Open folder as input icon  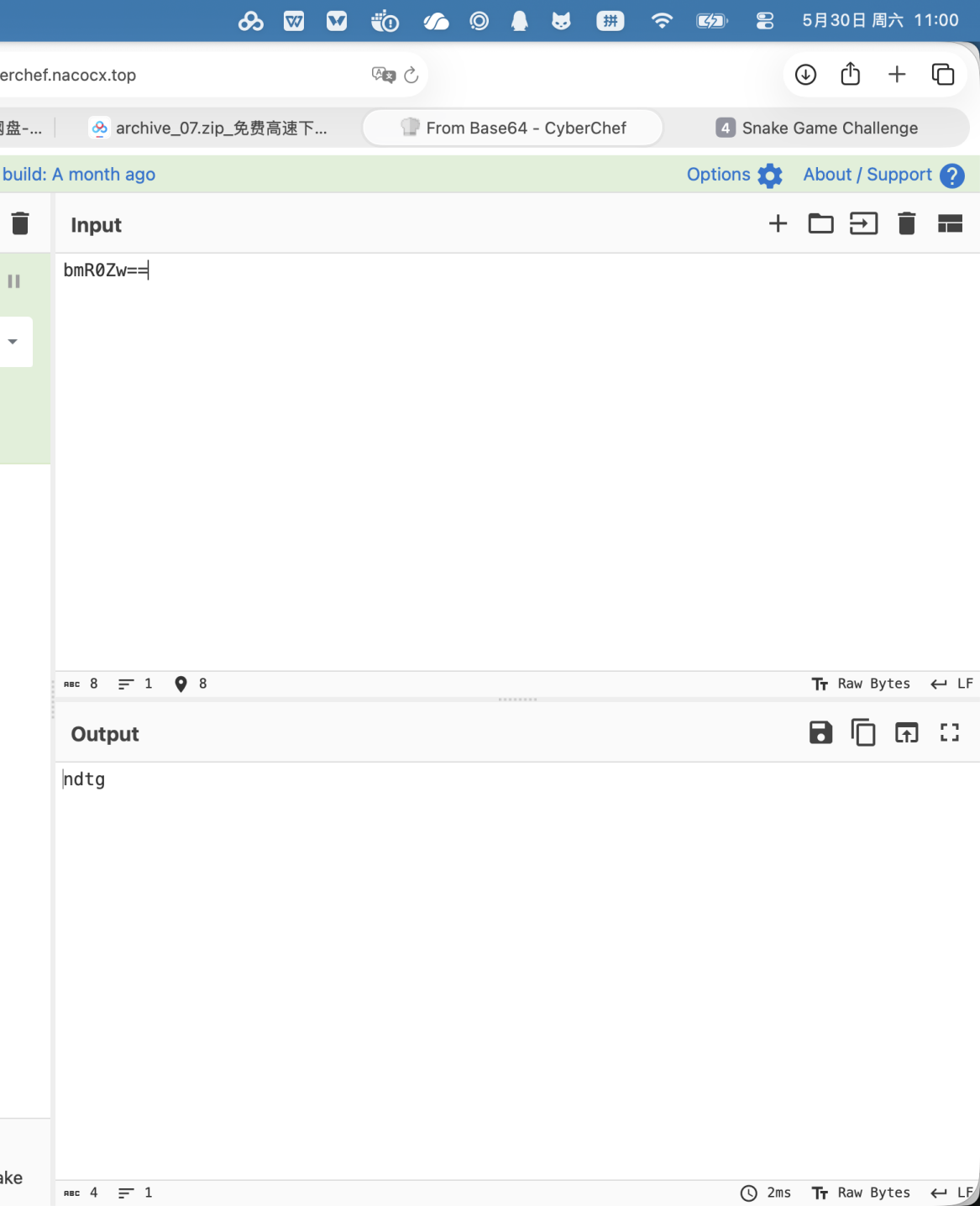click(x=820, y=223)
